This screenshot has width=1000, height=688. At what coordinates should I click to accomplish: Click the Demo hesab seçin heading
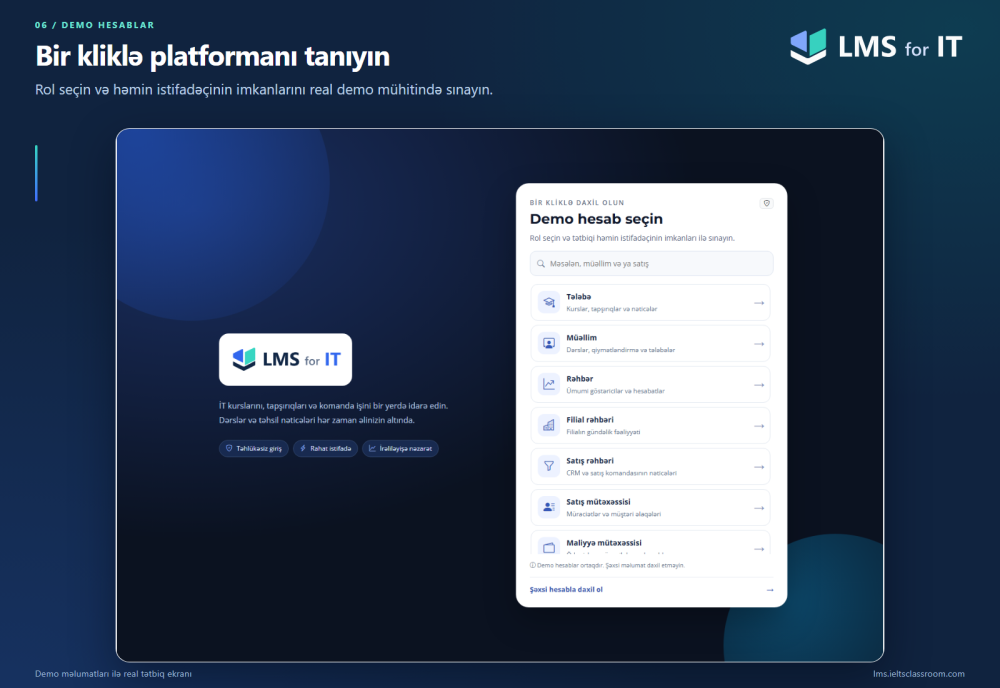tap(596, 219)
